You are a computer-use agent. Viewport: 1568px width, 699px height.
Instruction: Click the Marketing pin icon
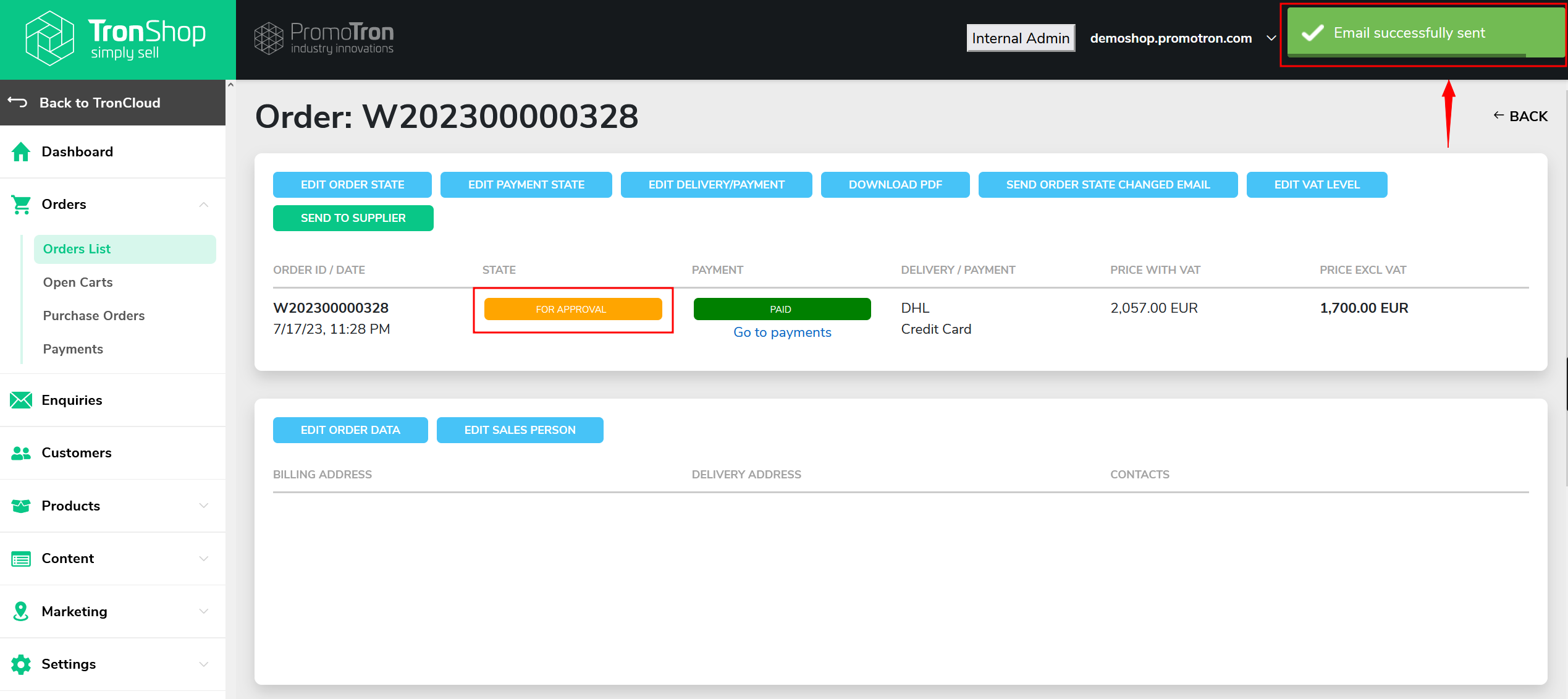pyautogui.click(x=21, y=611)
